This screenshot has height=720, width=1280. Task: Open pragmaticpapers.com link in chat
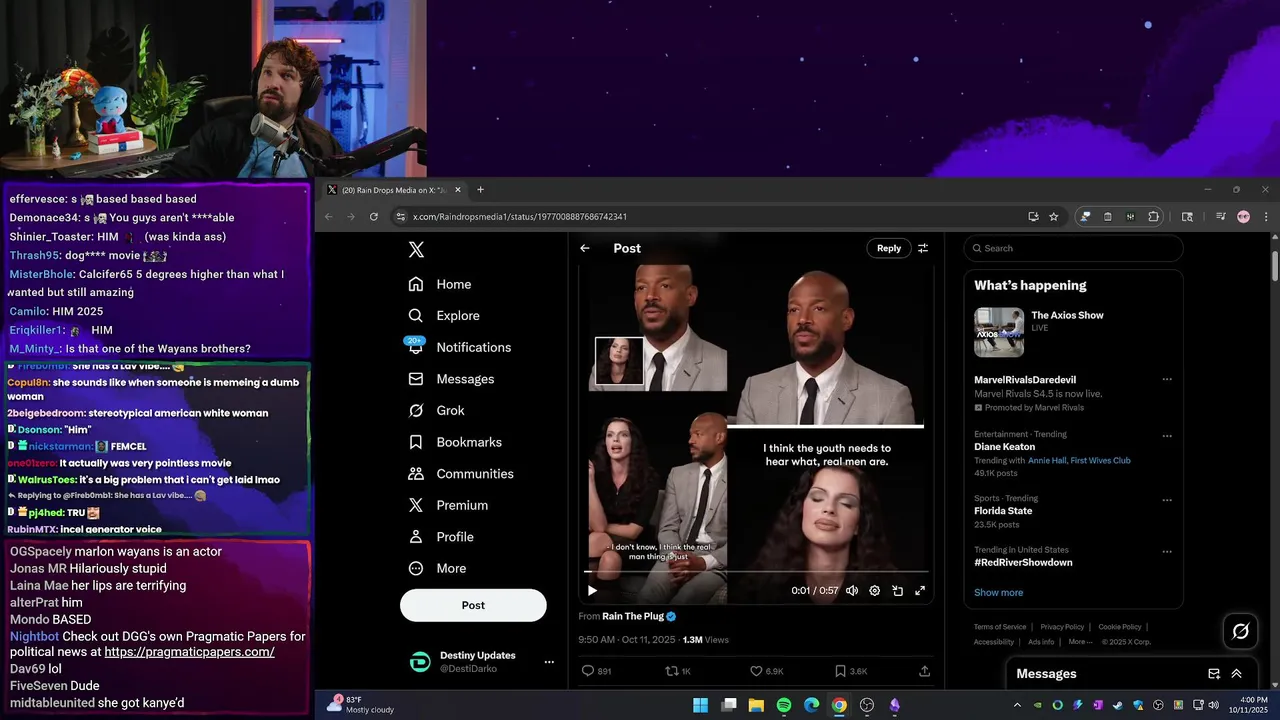tap(189, 652)
